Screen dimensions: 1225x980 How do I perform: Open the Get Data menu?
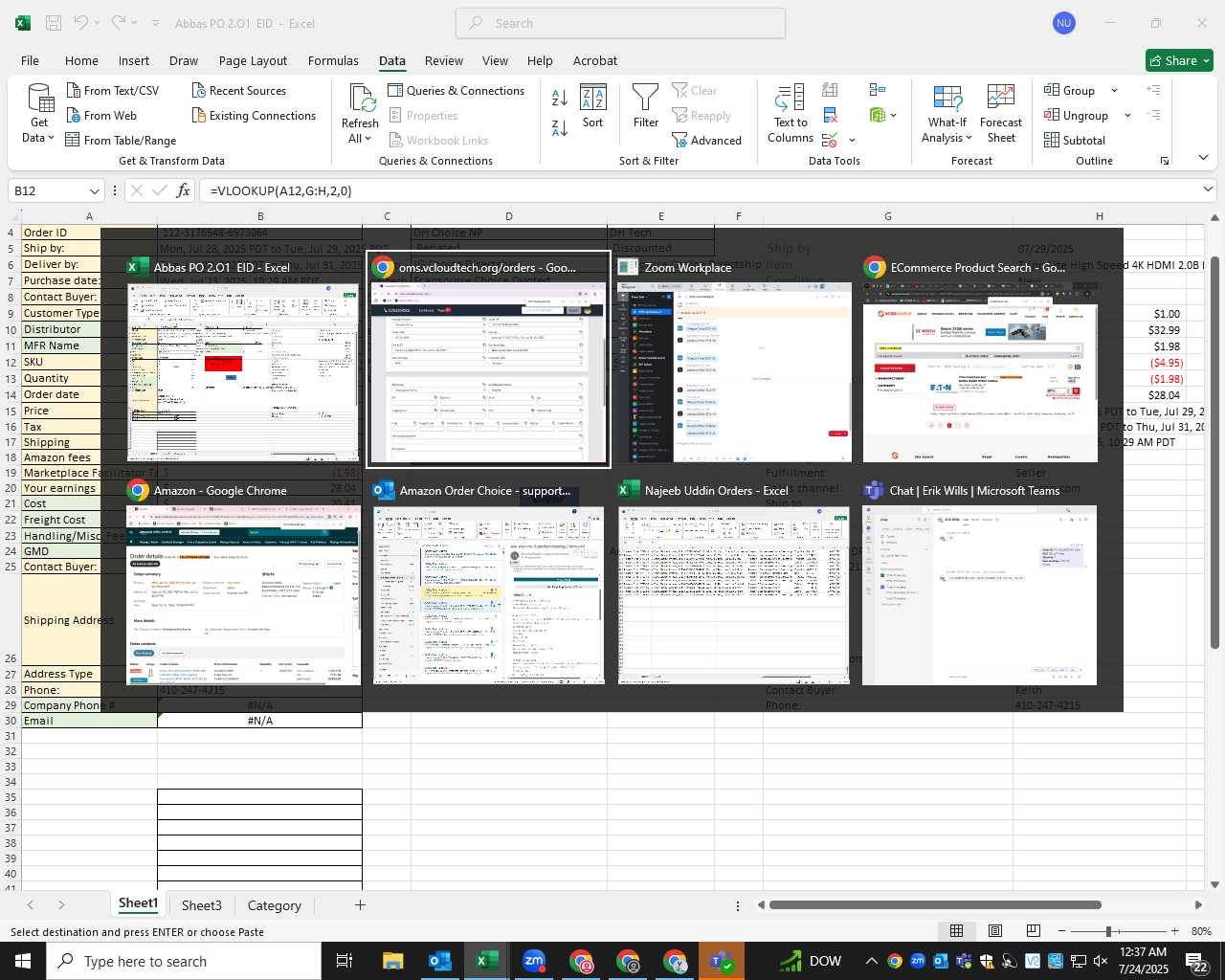39,114
